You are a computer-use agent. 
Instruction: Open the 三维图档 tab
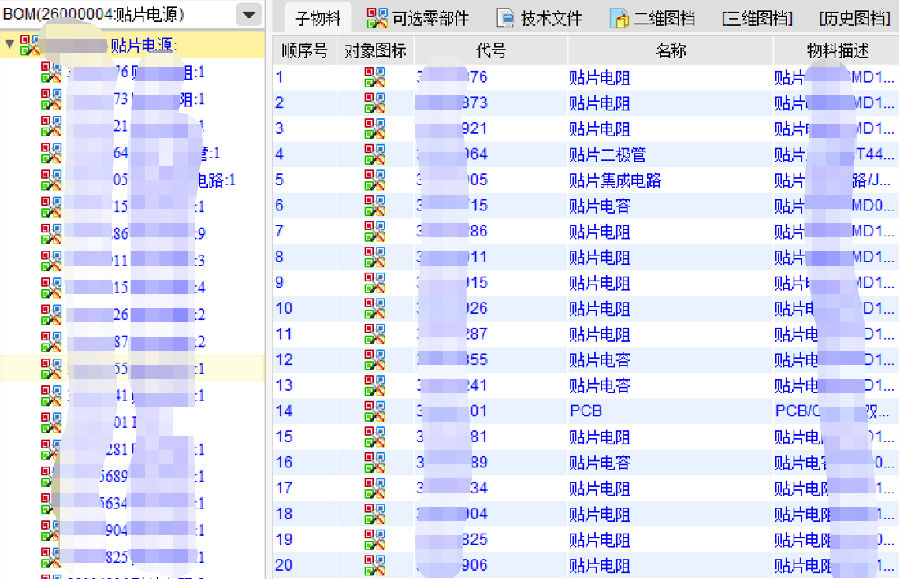click(x=757, y=18)
